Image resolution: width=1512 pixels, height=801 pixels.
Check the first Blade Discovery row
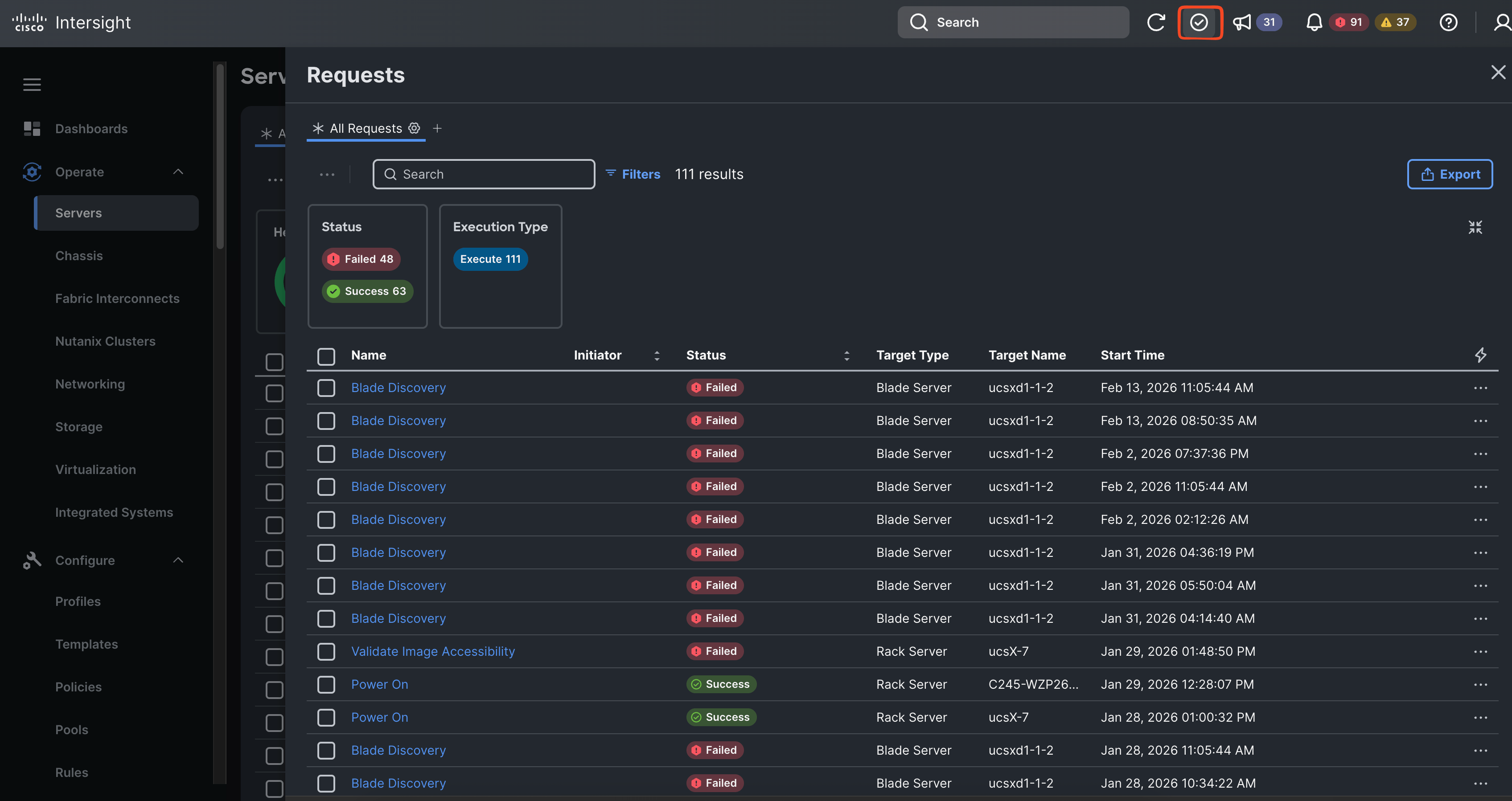(x=326, y=388)
